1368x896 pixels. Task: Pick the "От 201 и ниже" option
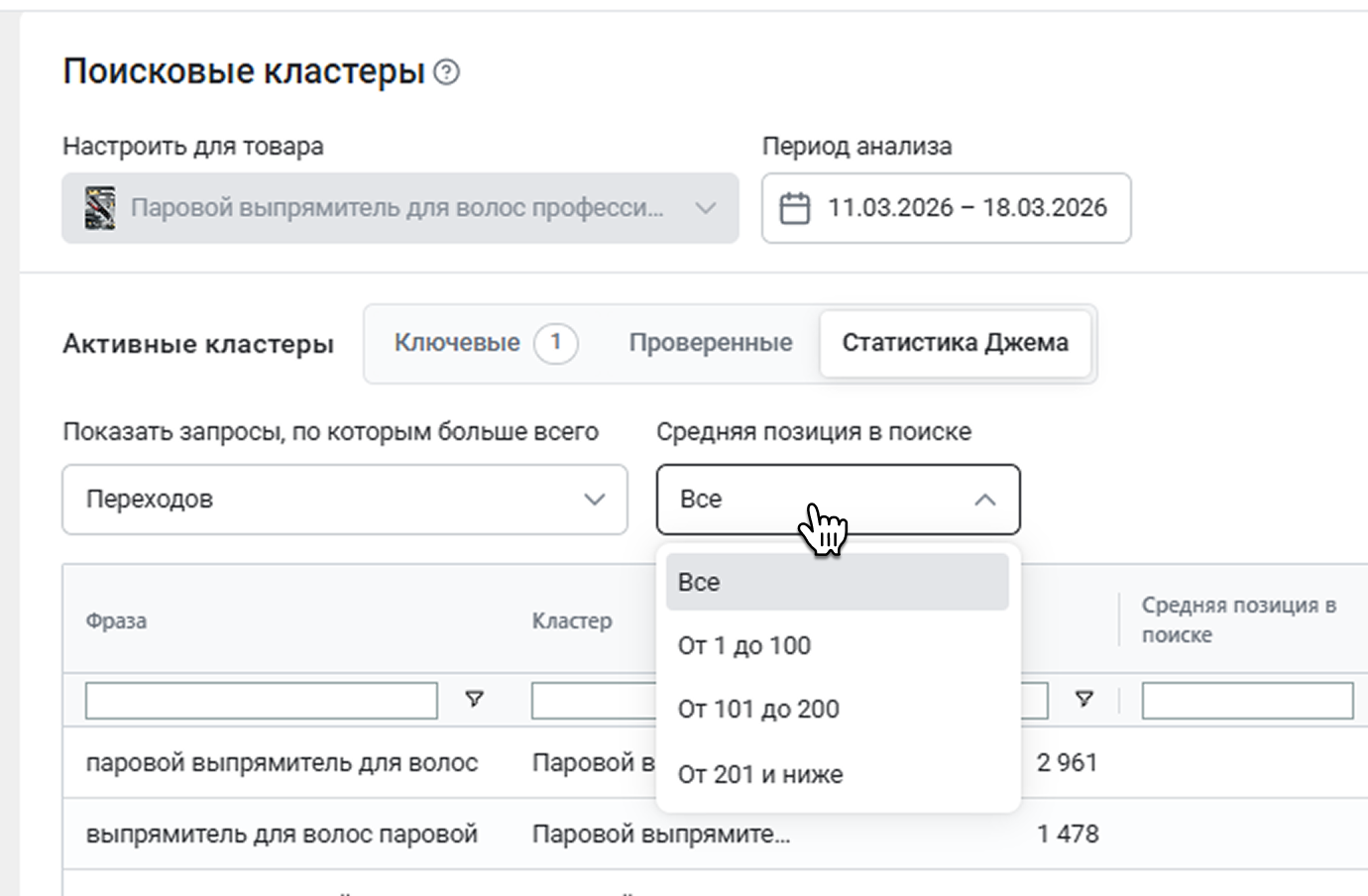tap(760, 774)
